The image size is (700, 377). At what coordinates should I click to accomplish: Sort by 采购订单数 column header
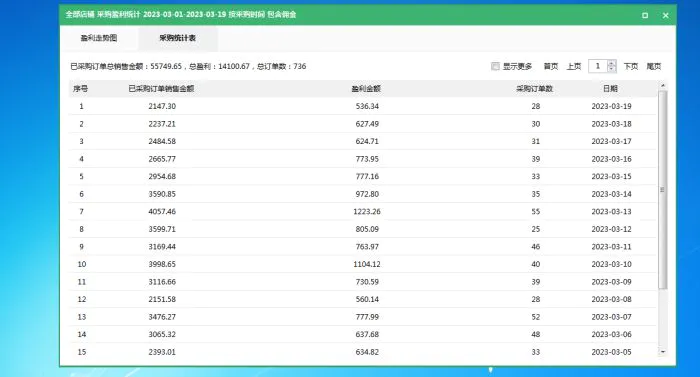click(535, 88)
